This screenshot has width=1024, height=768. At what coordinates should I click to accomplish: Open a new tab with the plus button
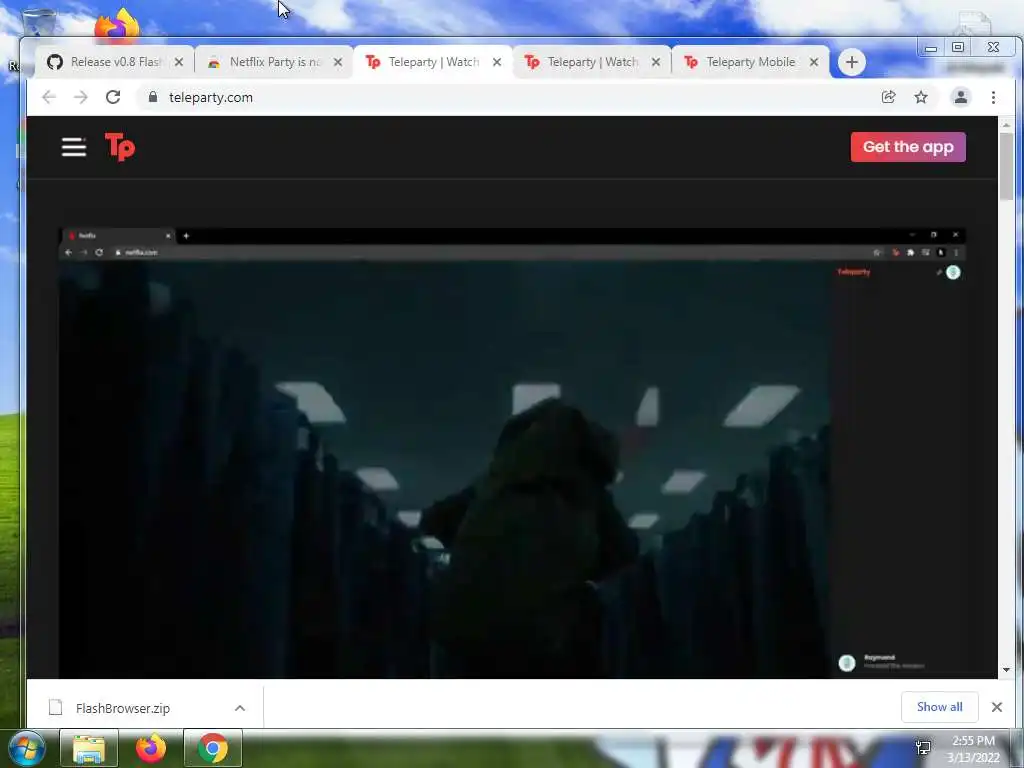tap(852, 62)
